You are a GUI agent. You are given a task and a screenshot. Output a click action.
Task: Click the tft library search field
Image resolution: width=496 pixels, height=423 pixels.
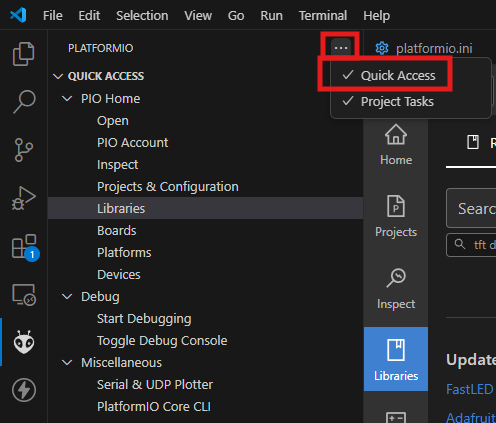click(471, 245)
